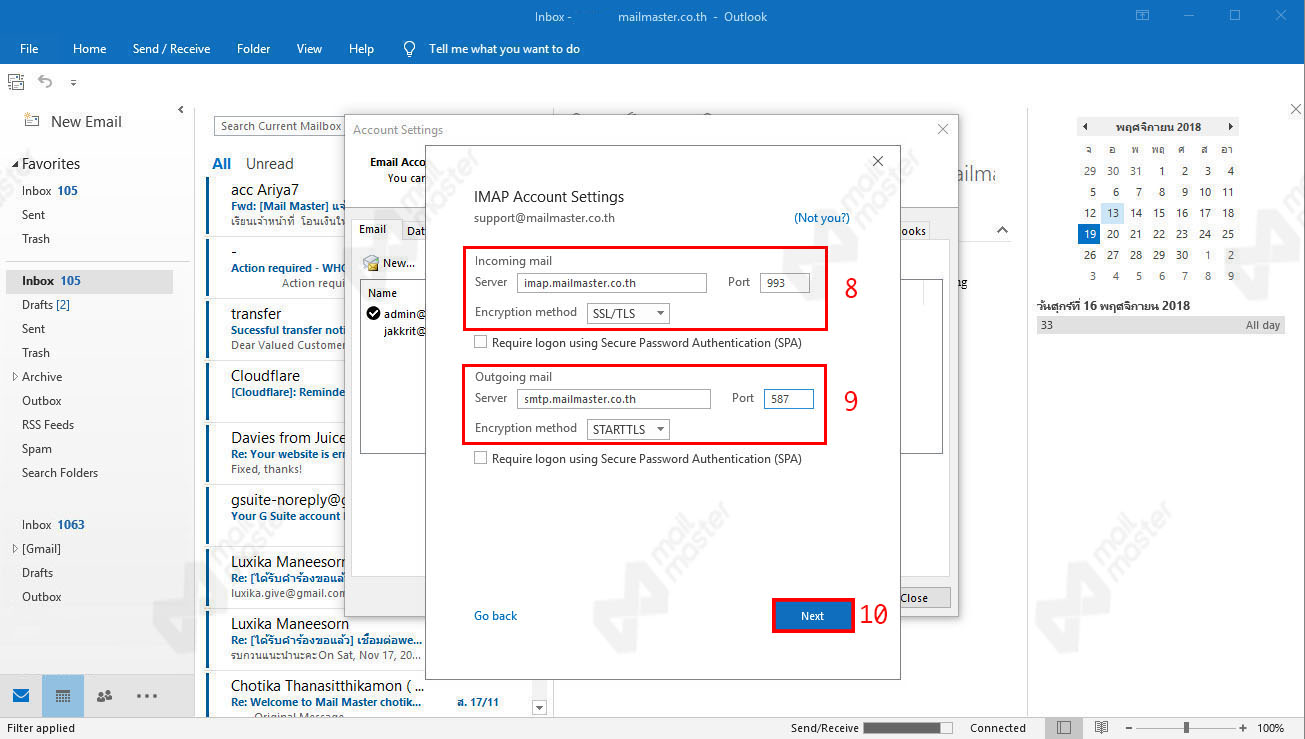Click the Tell me what you want to do box
This screenshot has height=739, width=1305.
(504, 48)
